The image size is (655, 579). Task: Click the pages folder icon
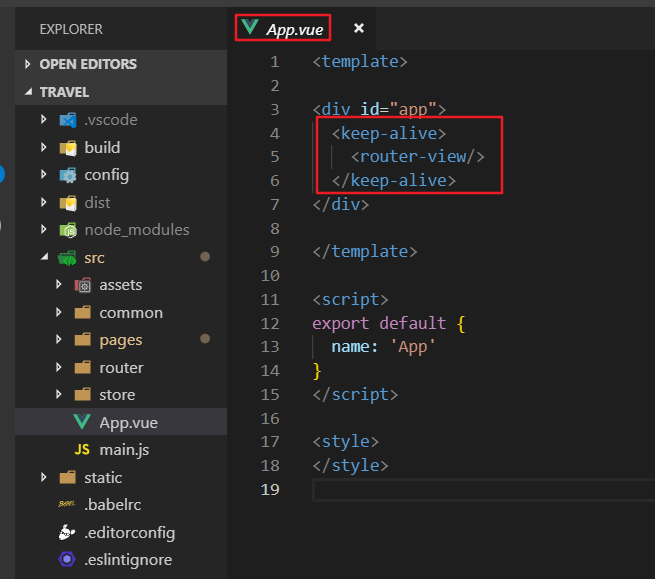click(83, 340)
